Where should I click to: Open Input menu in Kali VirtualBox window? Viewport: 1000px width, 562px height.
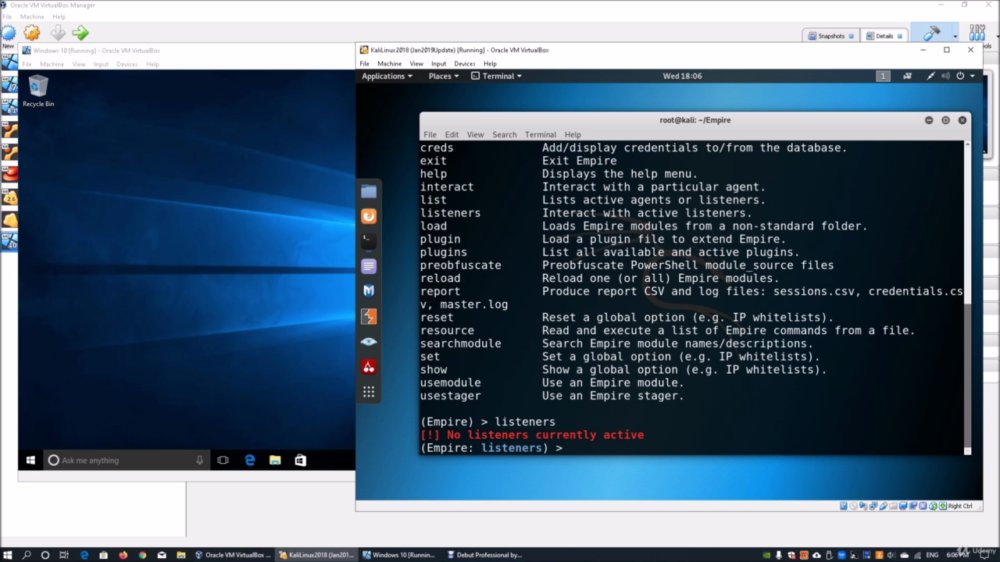click(x=438, y=64)
